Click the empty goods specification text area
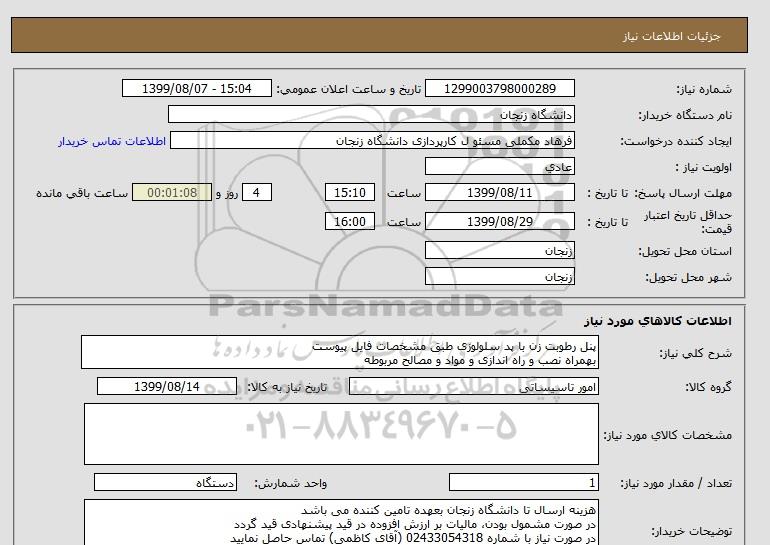This screenshot has height=545, width=770. coord(341,434)
